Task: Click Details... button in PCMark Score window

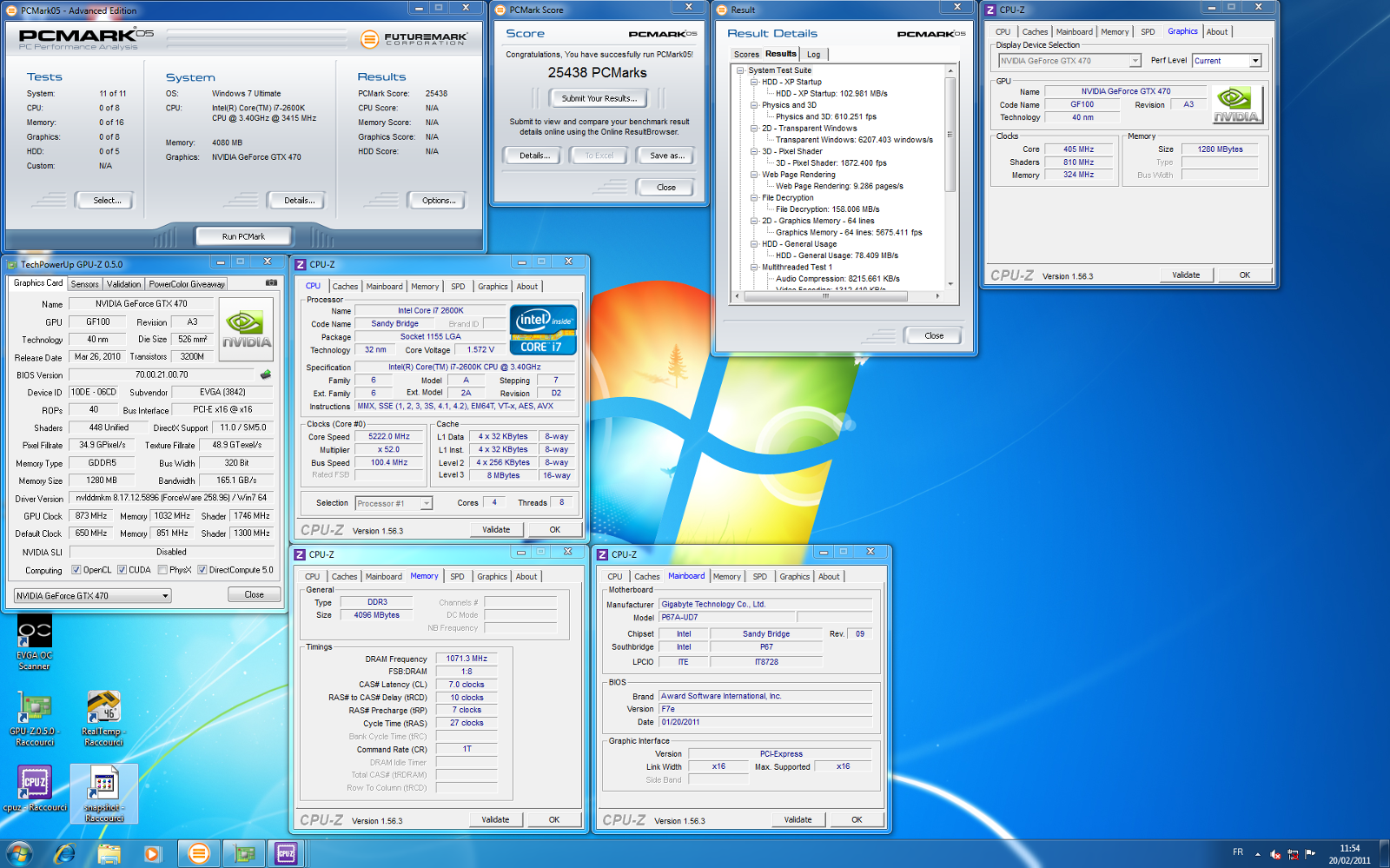Action: (534, 156)
